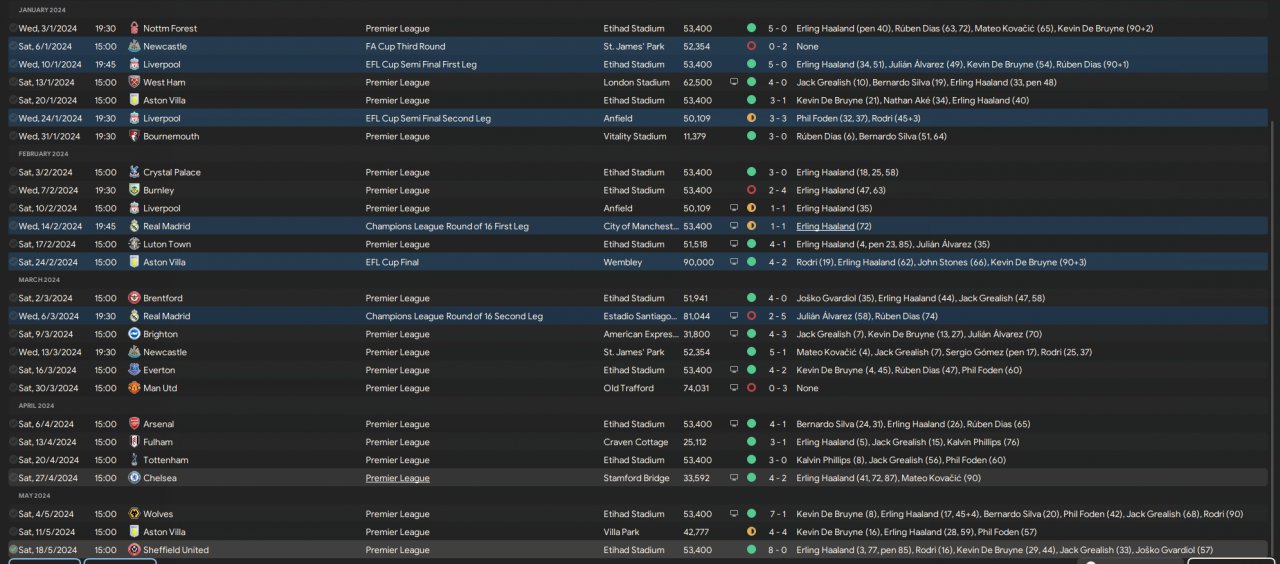Screen dimensions: 1280x564
Task: Click the 11,379 attendance value
Action: (x=695, y=136)
